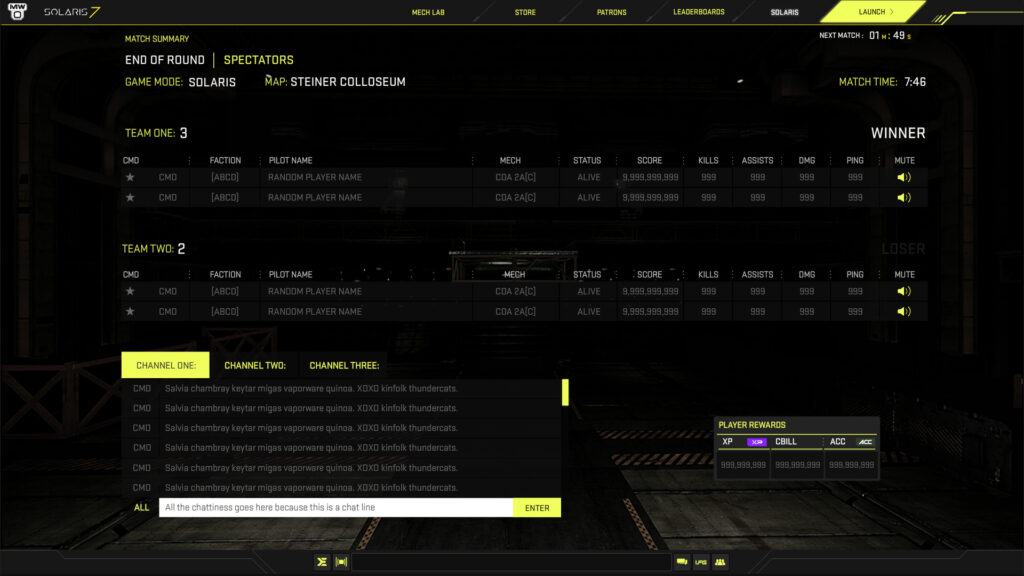Click the MWO logo icon at top-left

tap(16, 12)
